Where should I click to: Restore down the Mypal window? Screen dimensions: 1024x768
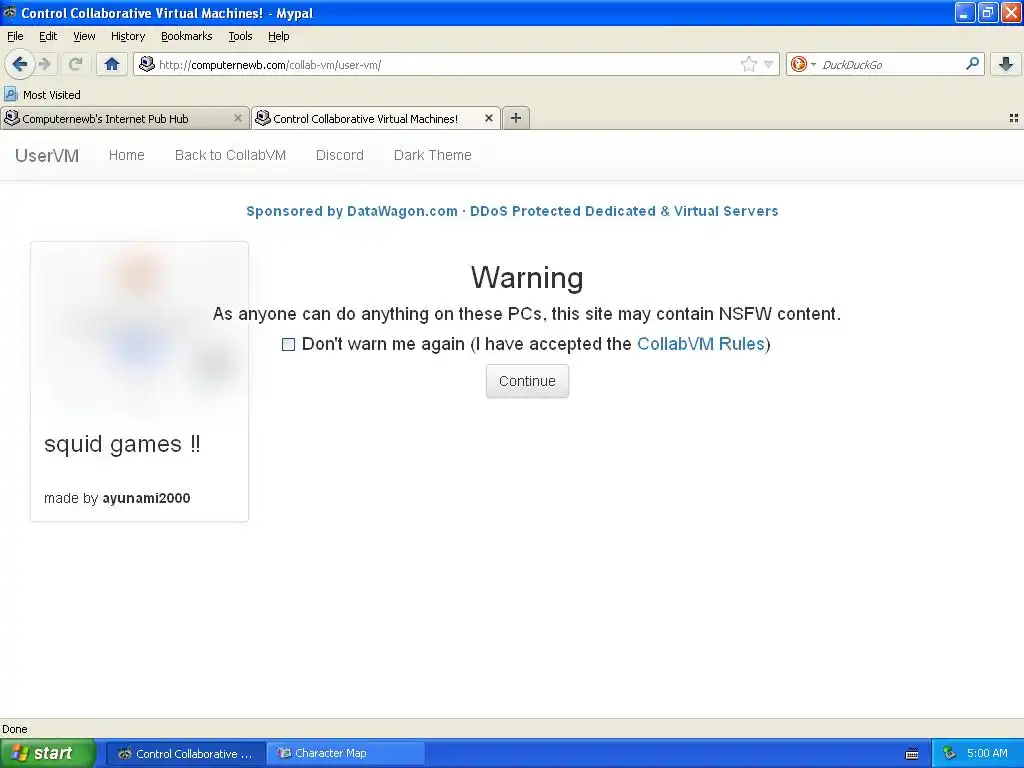click(x=987, y=12)
